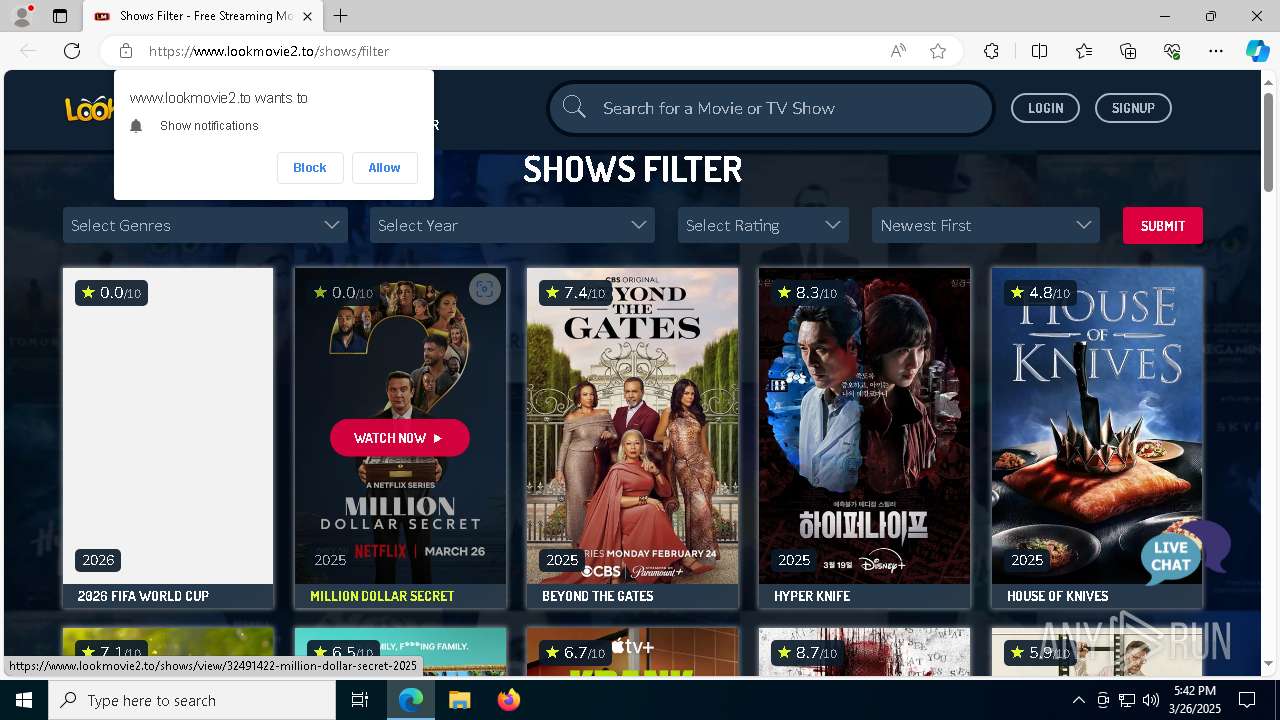Open the Browser essentials heart icon
The width and height of the screenshot is (1280, 720).
coord(1172,51)
